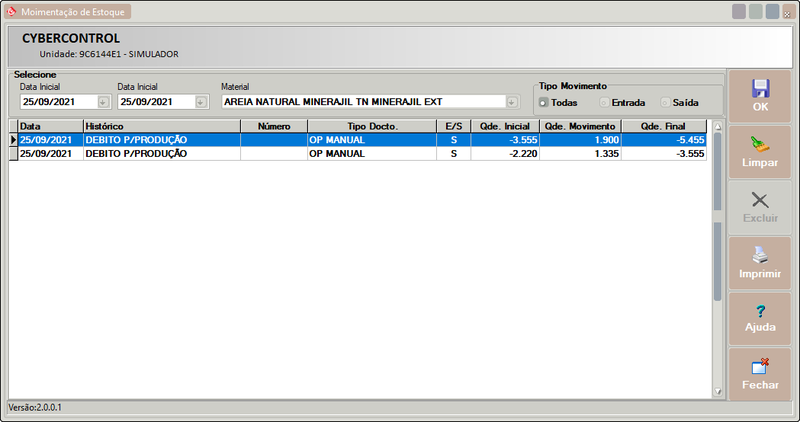Click the Imprimir printer icon
Screen dimensions: 800x422
point(759,255)
